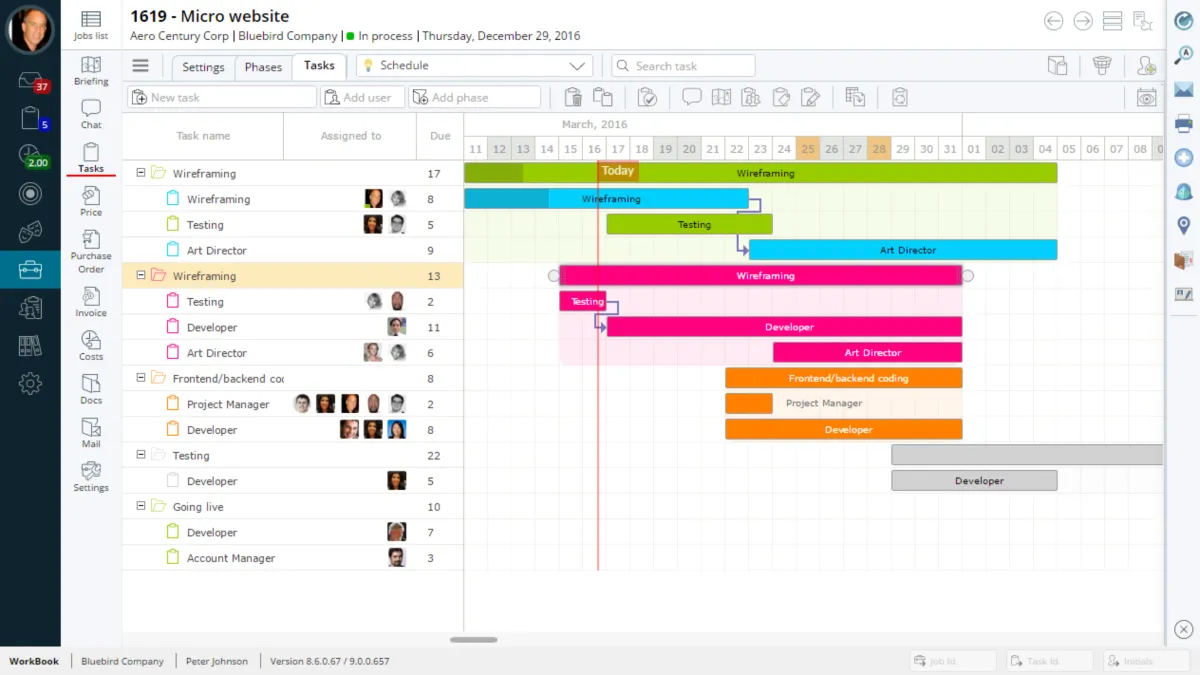Open the briefcase jobs module
This screenshot has height=675, width=1200.
(x=30, y=269)
